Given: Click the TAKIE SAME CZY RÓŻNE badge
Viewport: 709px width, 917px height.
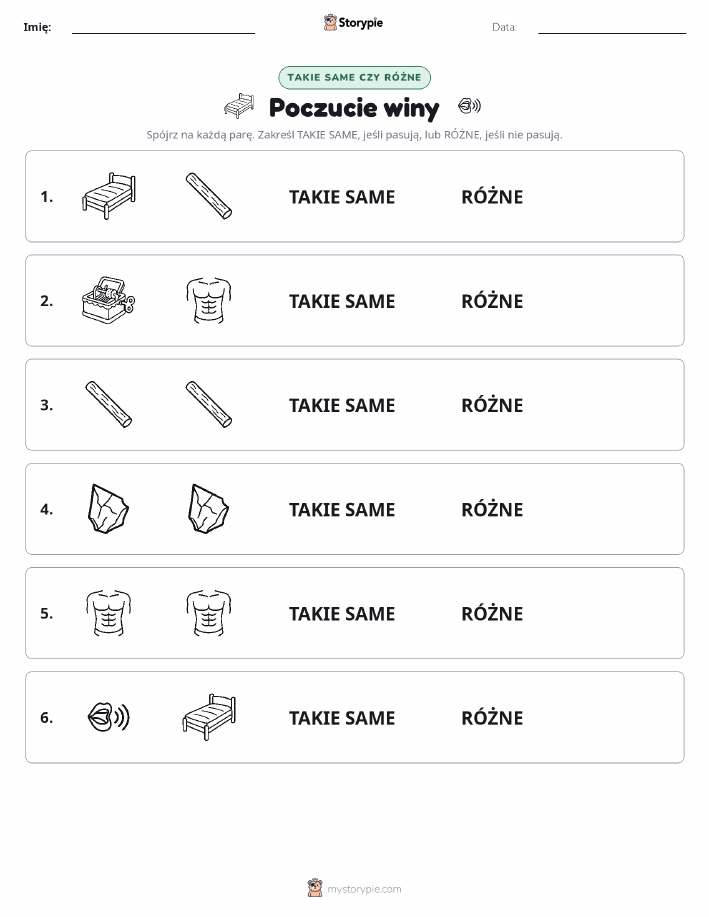Looking at the screenshot, I should [x=354, y=77].
